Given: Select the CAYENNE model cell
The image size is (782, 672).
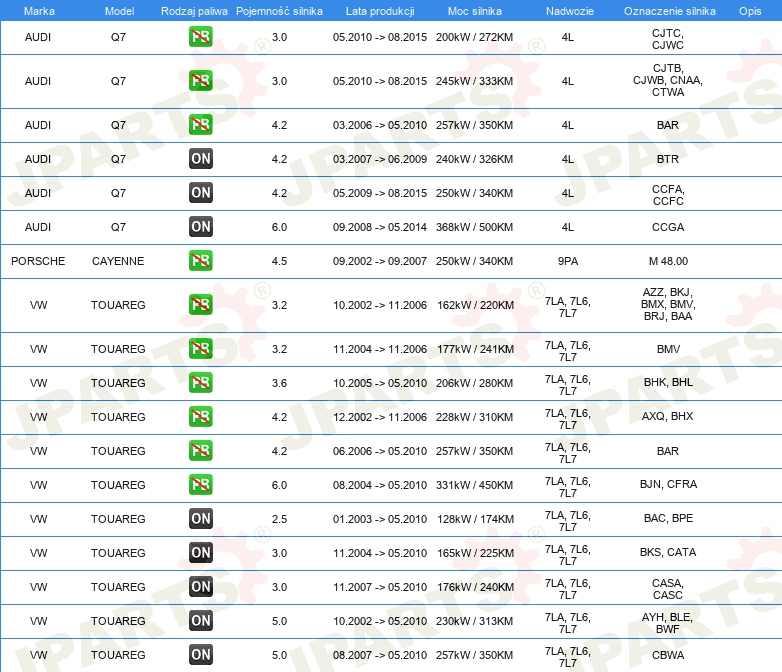Looking at the screenshot, I should point(118,261).
